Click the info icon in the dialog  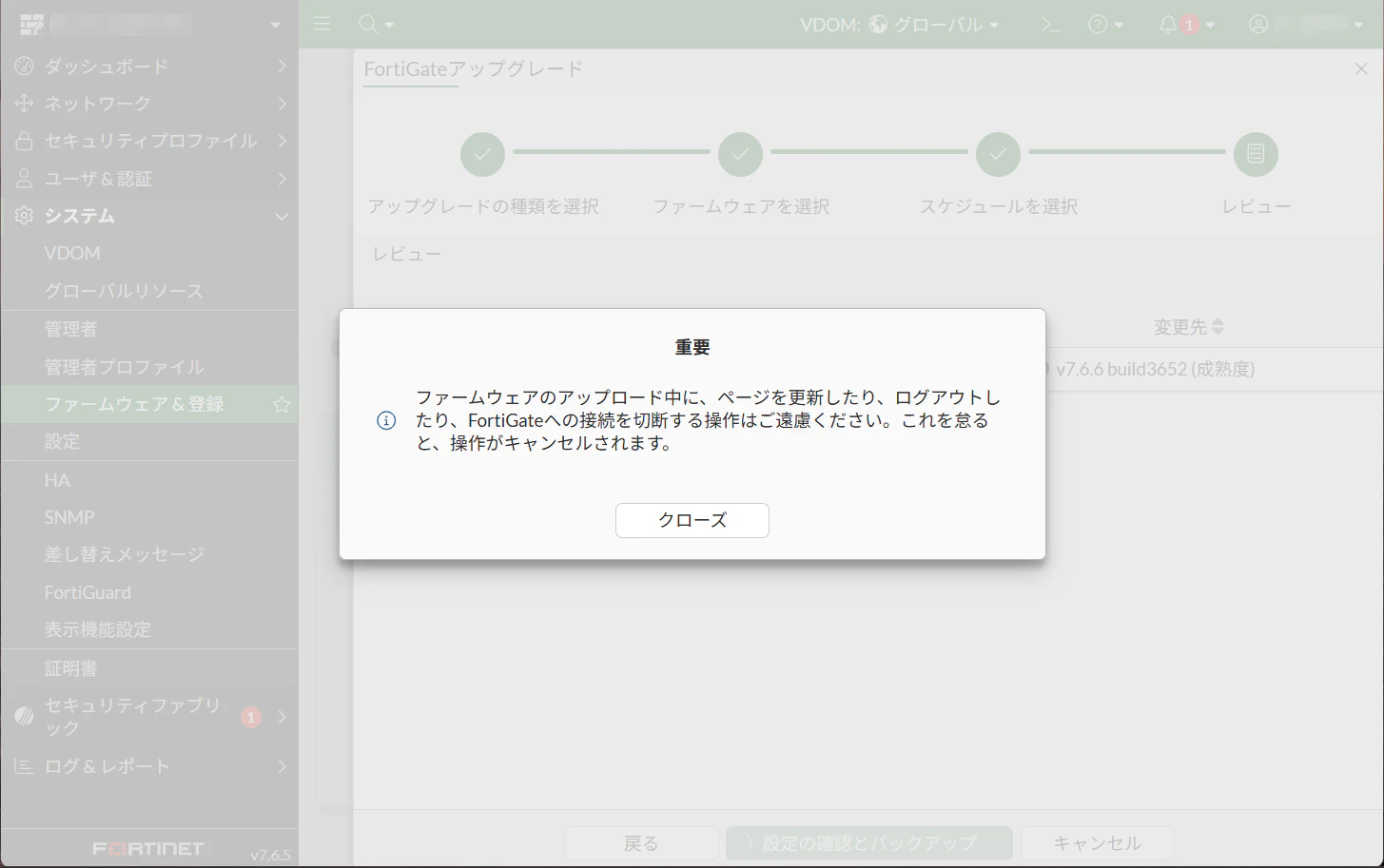386,419
